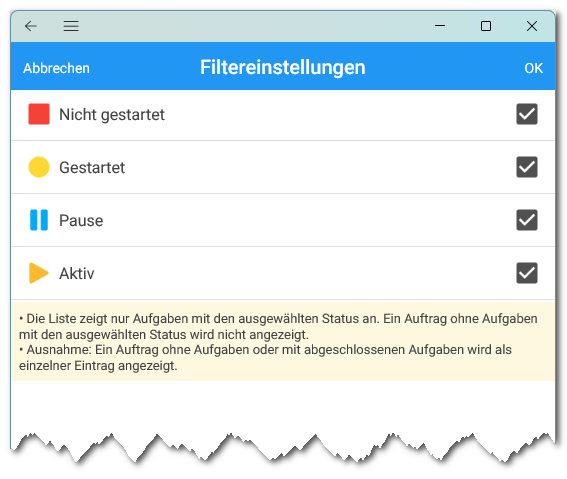Viewport: 567px width, 479px height.
Task: Click the Filtereinstellungen header title
Action: click(283, 68)
